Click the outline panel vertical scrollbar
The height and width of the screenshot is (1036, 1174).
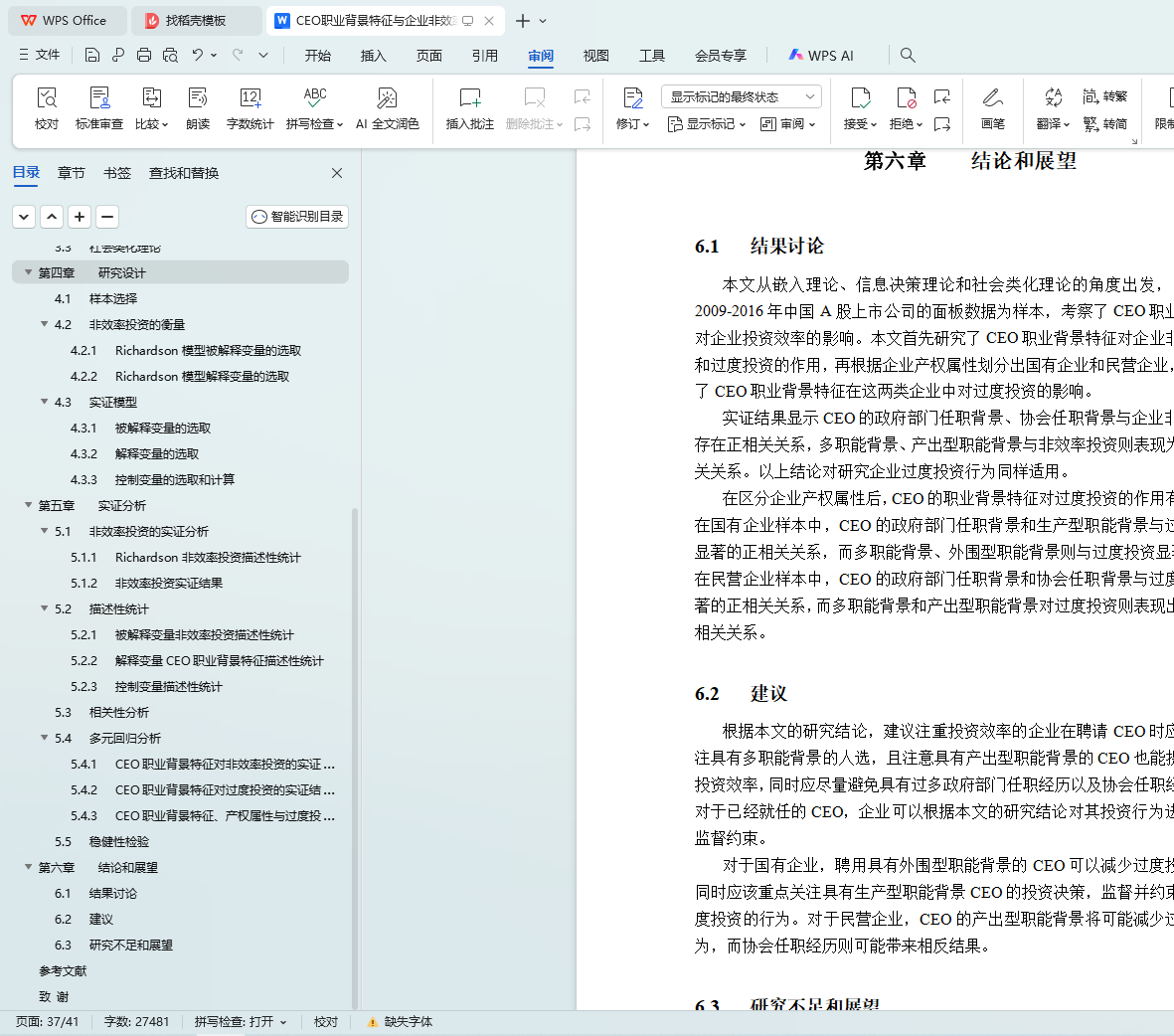tap(355, 757)
